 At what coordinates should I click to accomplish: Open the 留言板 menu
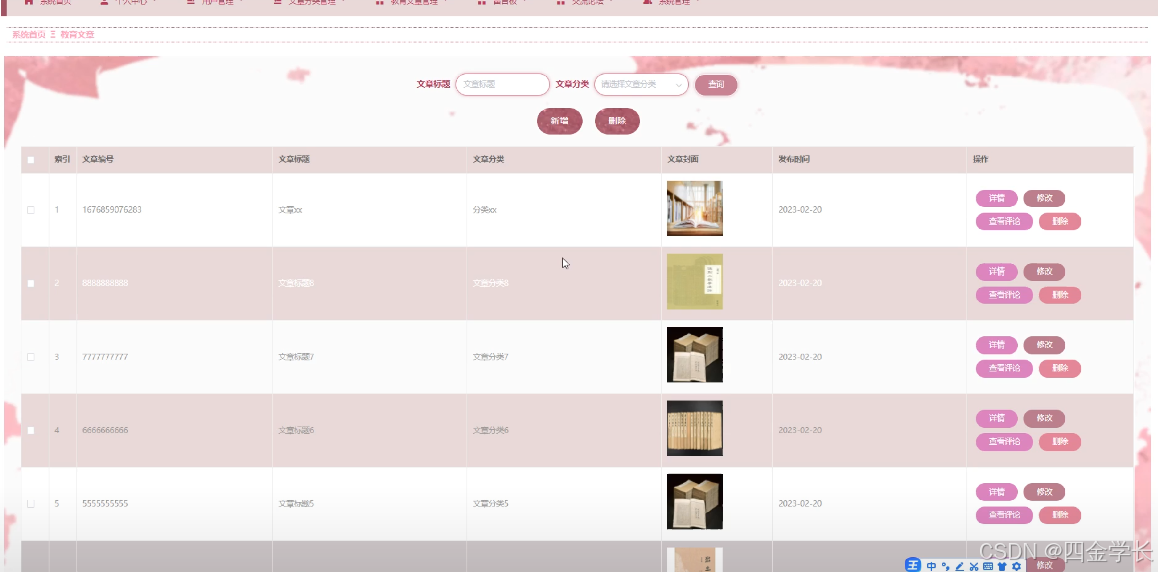coord(501,3)
